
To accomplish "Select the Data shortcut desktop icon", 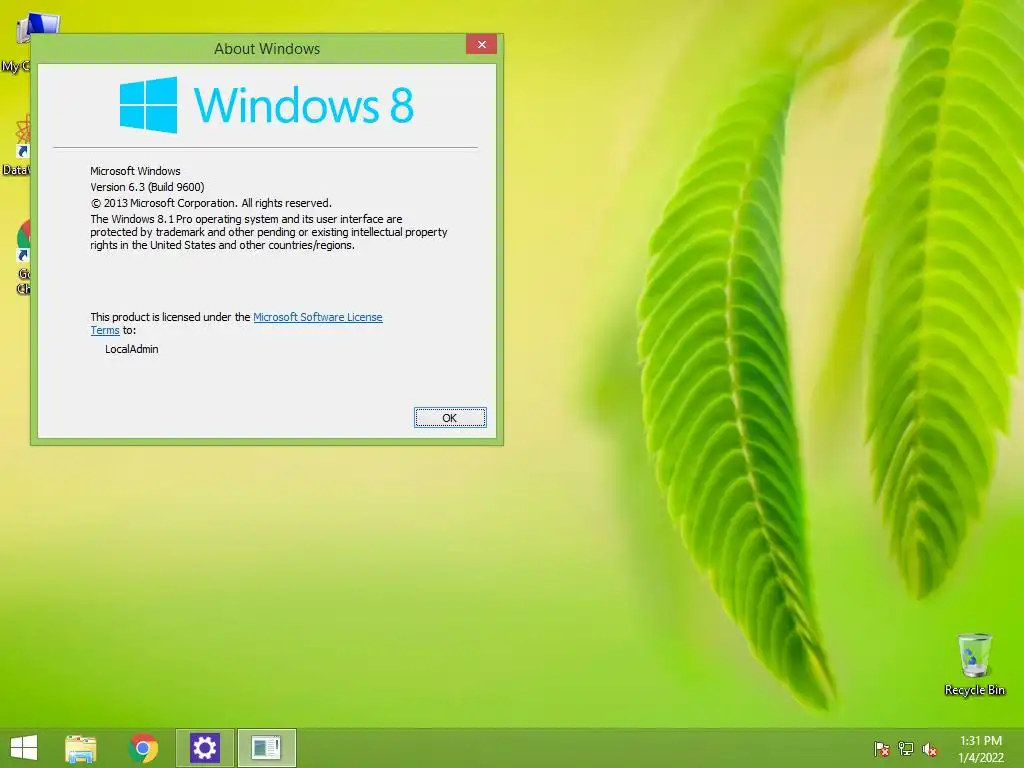I will click(16, 145).
